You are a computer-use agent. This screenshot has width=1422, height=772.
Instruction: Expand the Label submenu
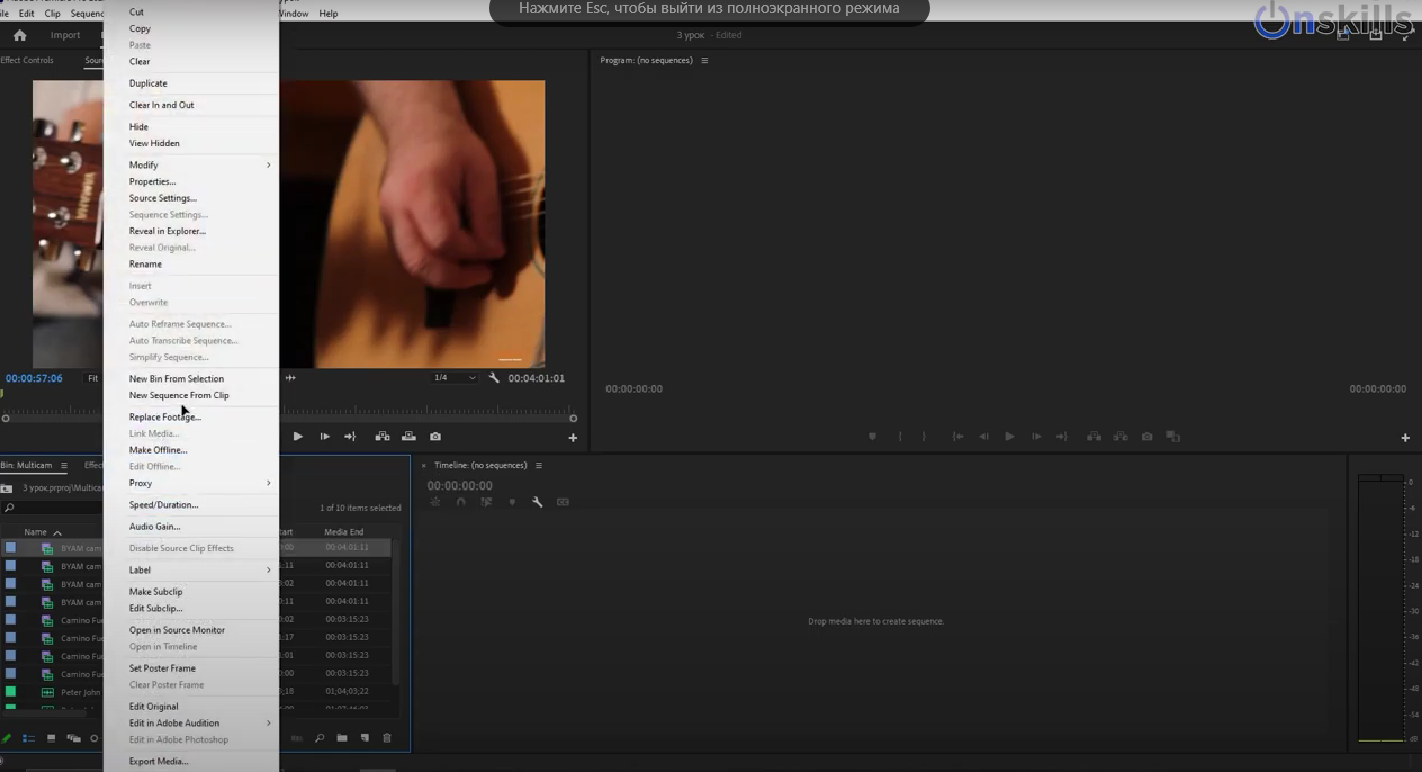(x=191, y=570)
